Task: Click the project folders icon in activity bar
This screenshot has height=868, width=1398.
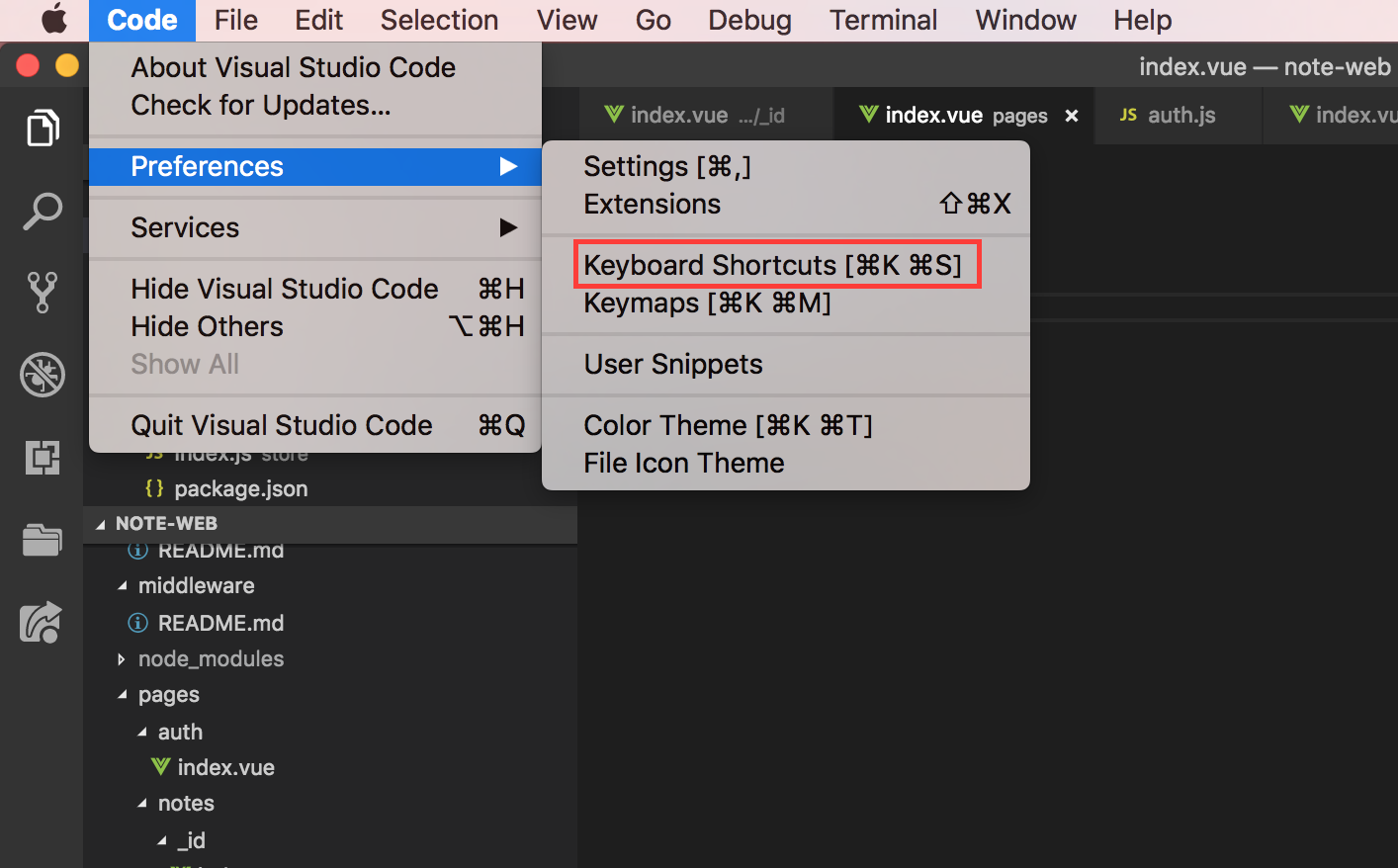Action: tap(43, 540)
